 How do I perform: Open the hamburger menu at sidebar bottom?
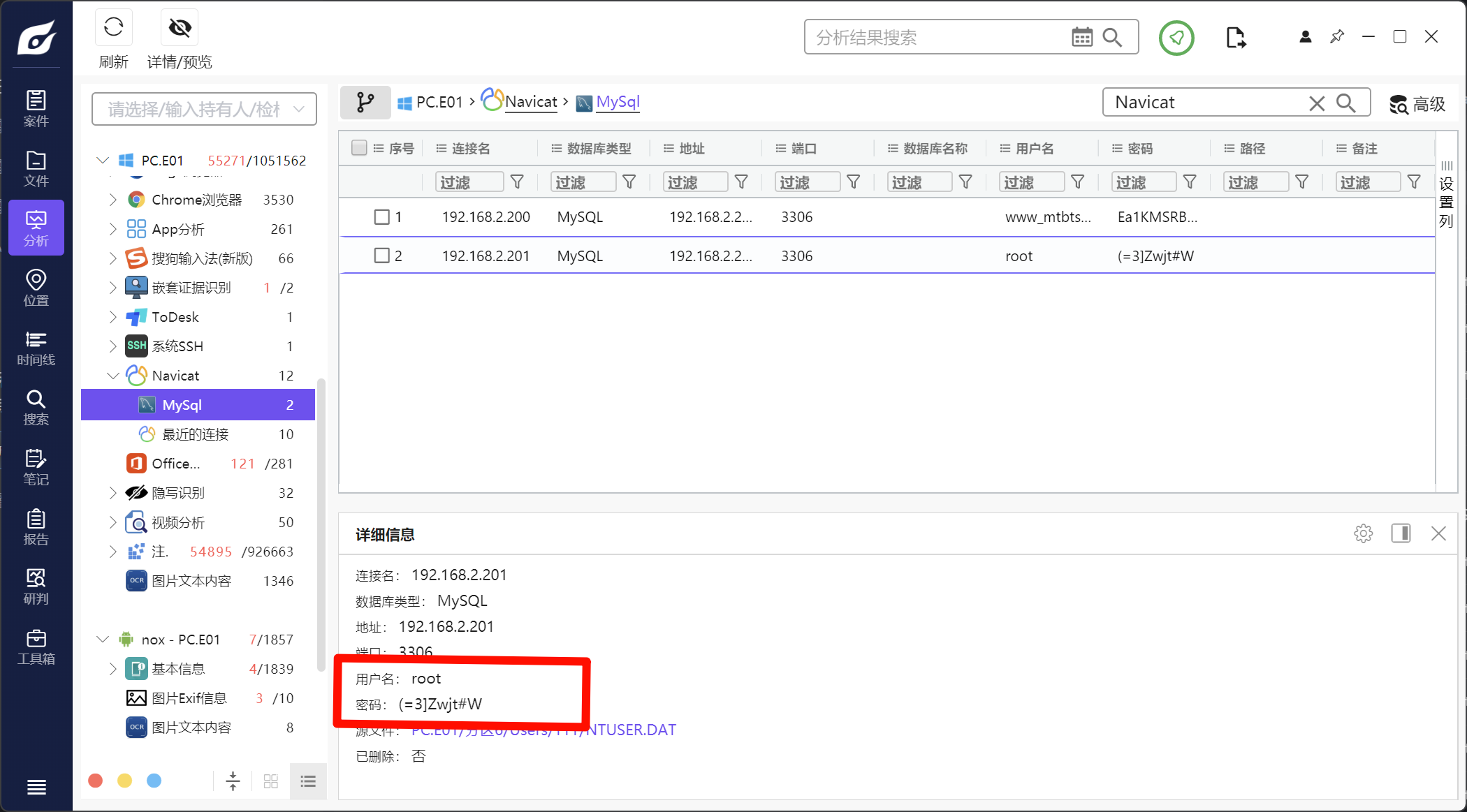[36, 788]
